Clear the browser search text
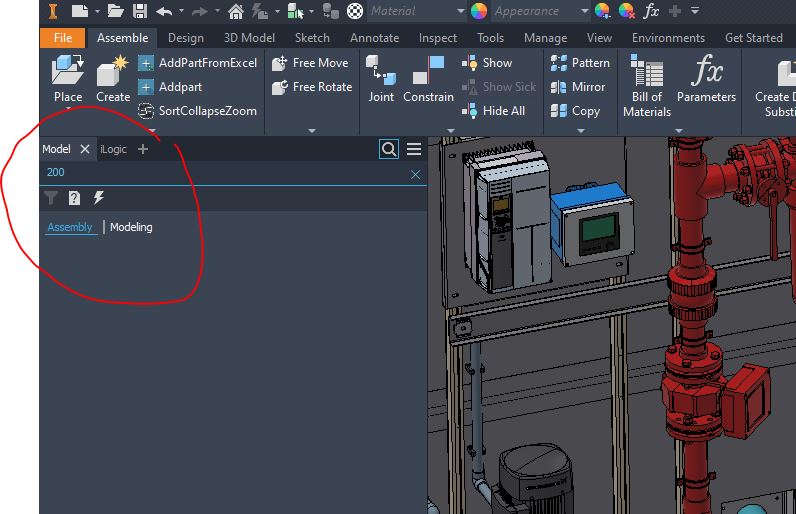Image resolution: width=796 pixels, height=514 pixels. point(415,175)
